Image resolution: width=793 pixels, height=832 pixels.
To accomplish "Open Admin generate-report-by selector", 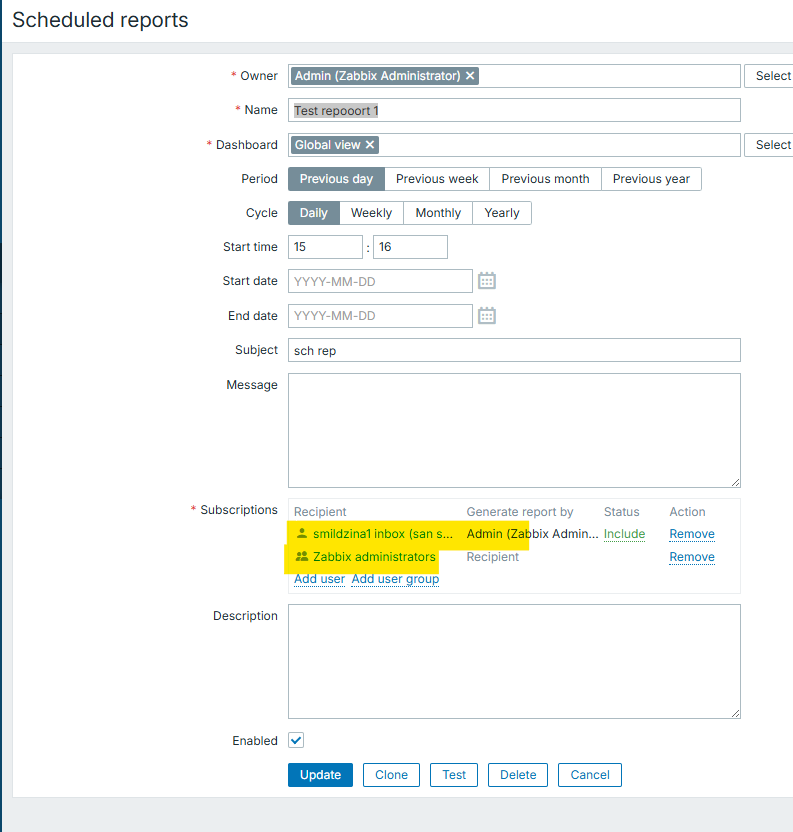I will pyautogui.click(x=532, y=534).
